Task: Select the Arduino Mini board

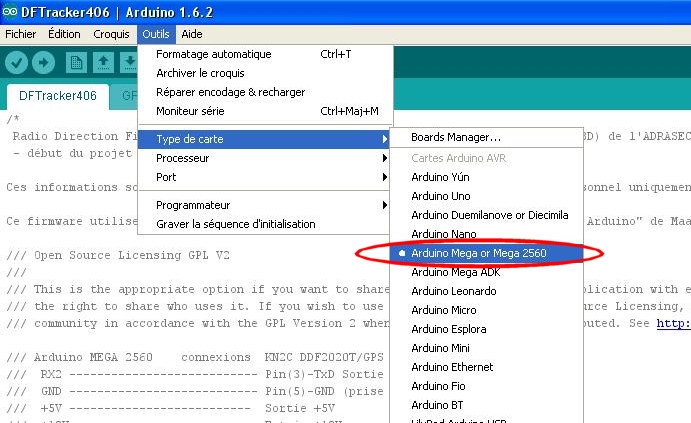Action: pos(487,348)
